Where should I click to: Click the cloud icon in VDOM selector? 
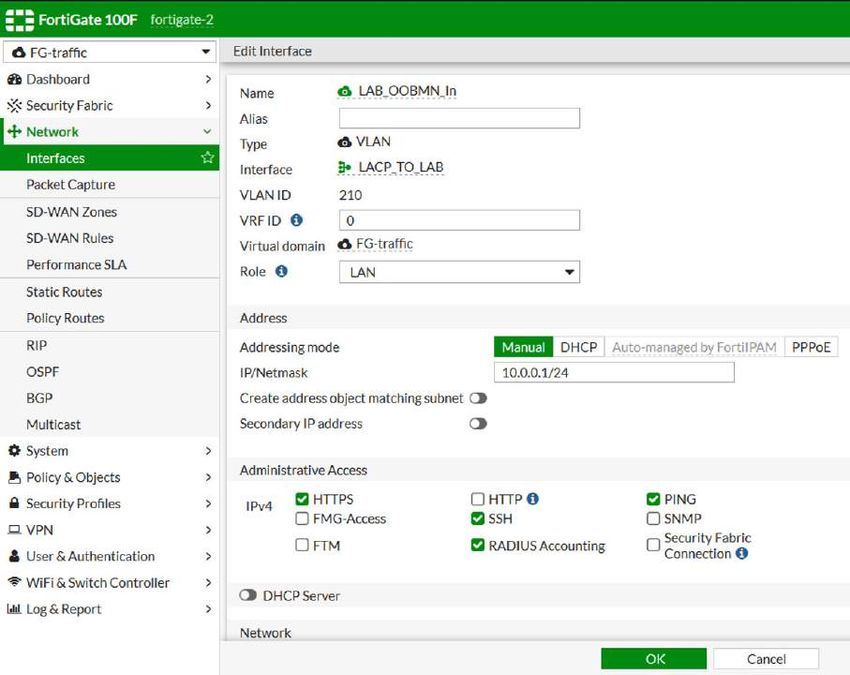coord(19,53)
